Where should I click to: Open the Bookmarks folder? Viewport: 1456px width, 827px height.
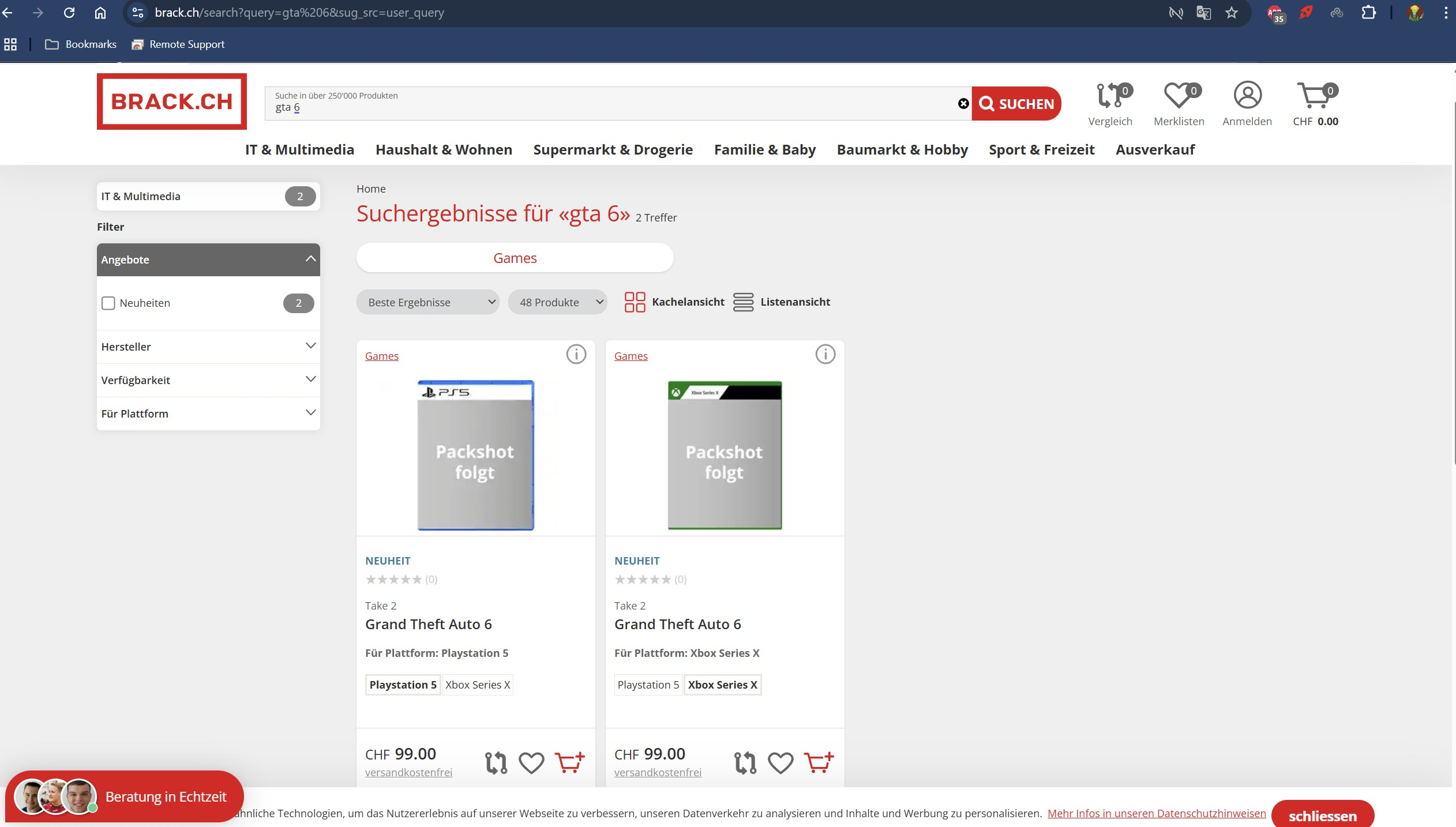click(x=81, y=44)
